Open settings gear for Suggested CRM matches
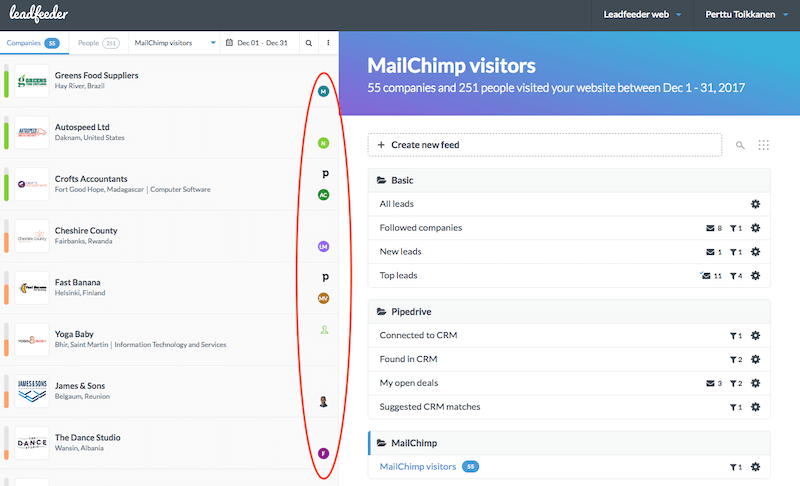Image resolution: width=800 pixels, height=486 pixels. click(756, 407)
